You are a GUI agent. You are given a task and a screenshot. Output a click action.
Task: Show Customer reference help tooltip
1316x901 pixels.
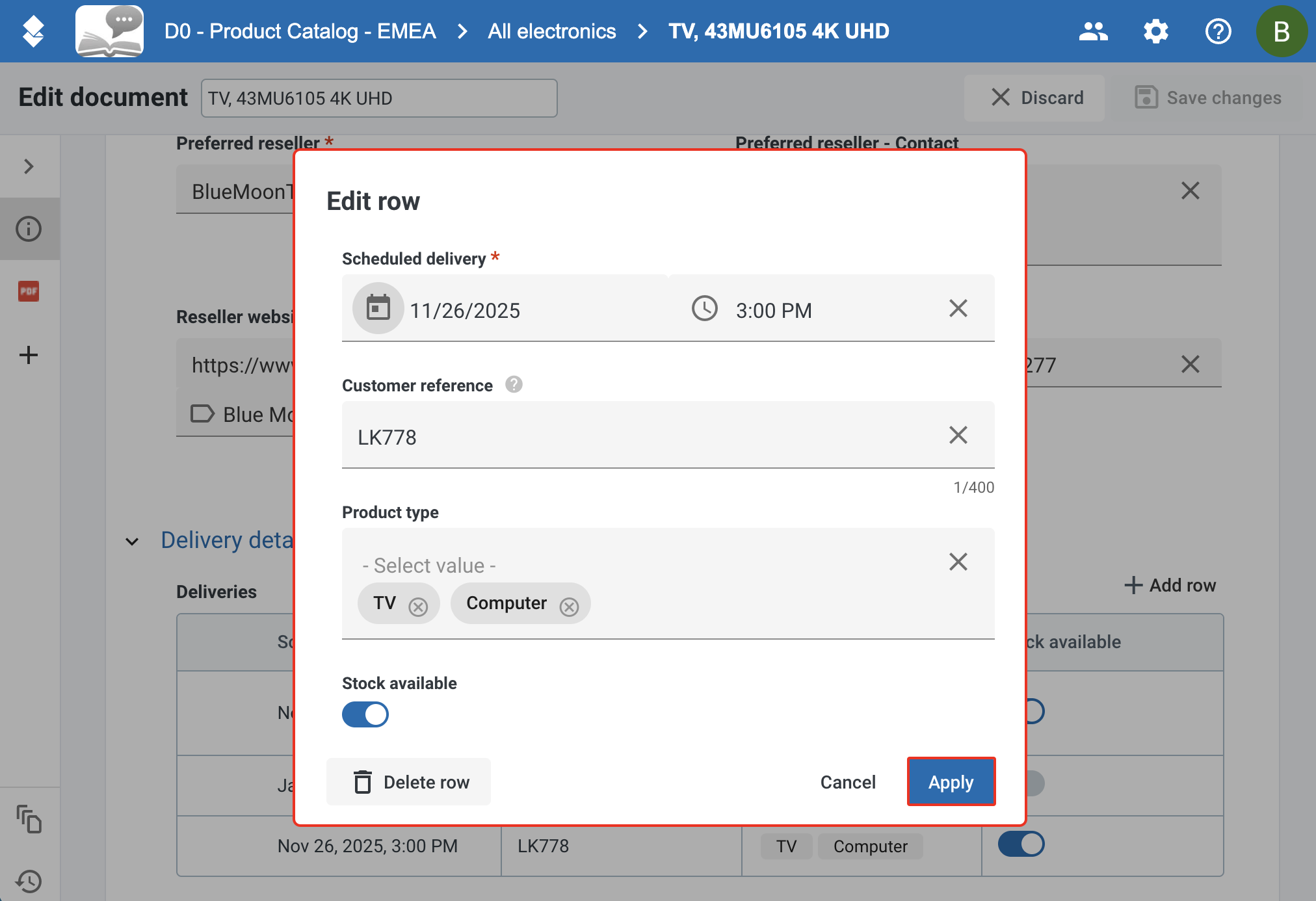[514, 385]
